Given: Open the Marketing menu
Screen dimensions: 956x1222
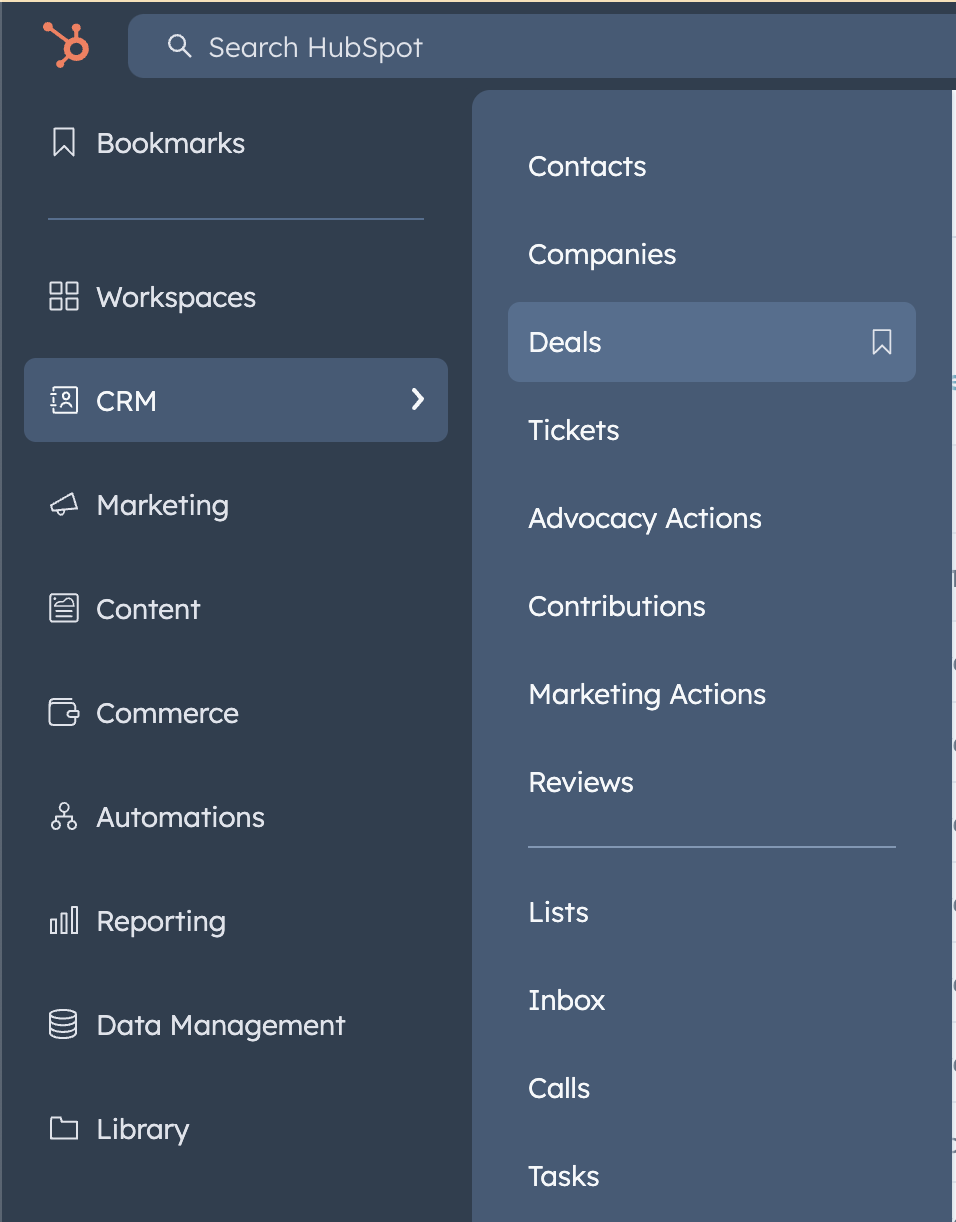Looking at the screenshot, I should coord(163,505).
